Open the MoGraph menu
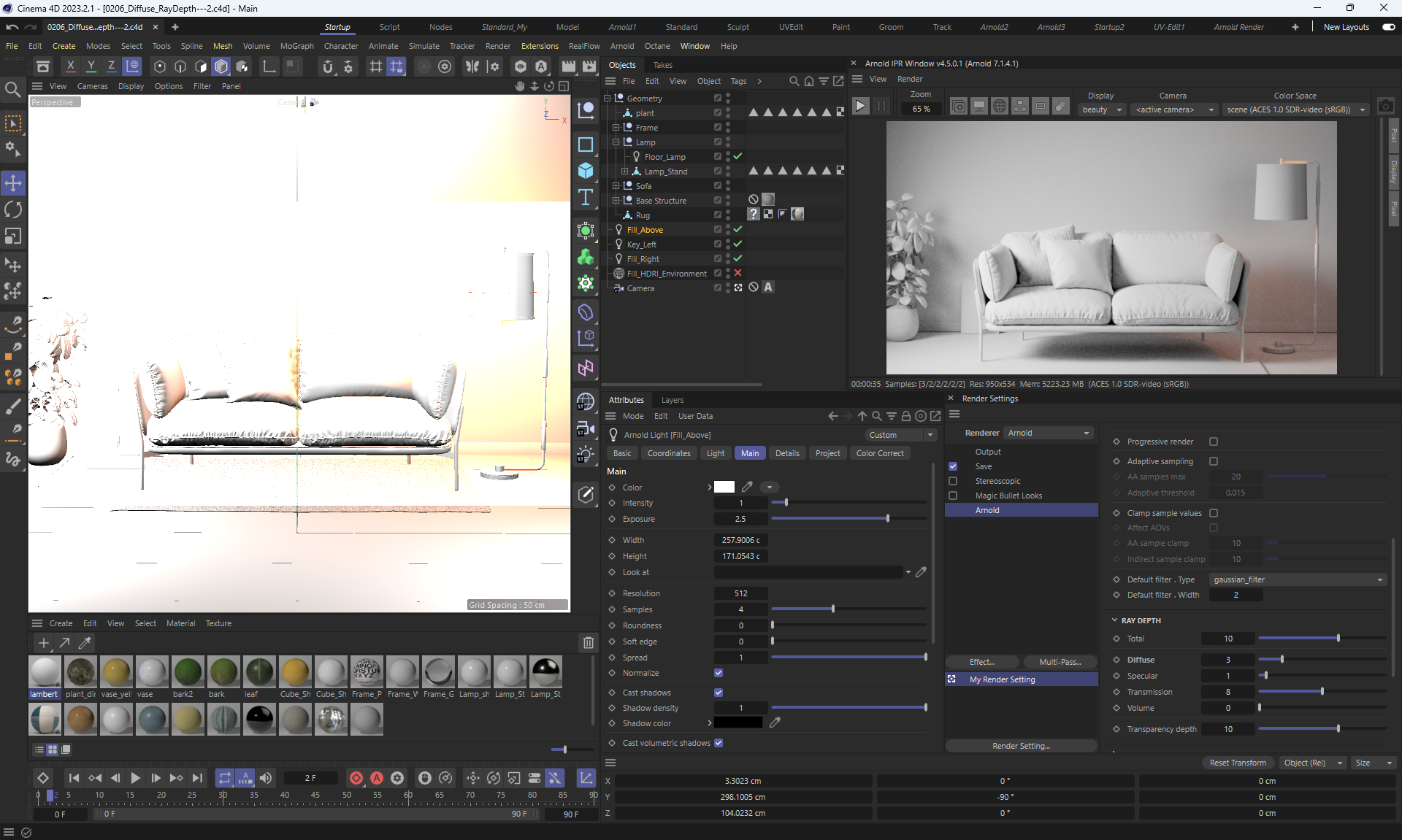 (296, 46)
